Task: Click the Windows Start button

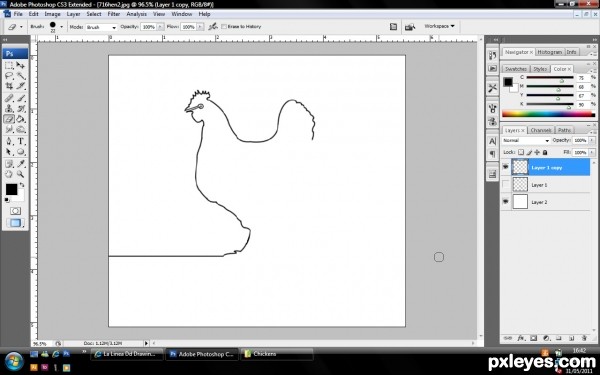Action: [14, 362]
